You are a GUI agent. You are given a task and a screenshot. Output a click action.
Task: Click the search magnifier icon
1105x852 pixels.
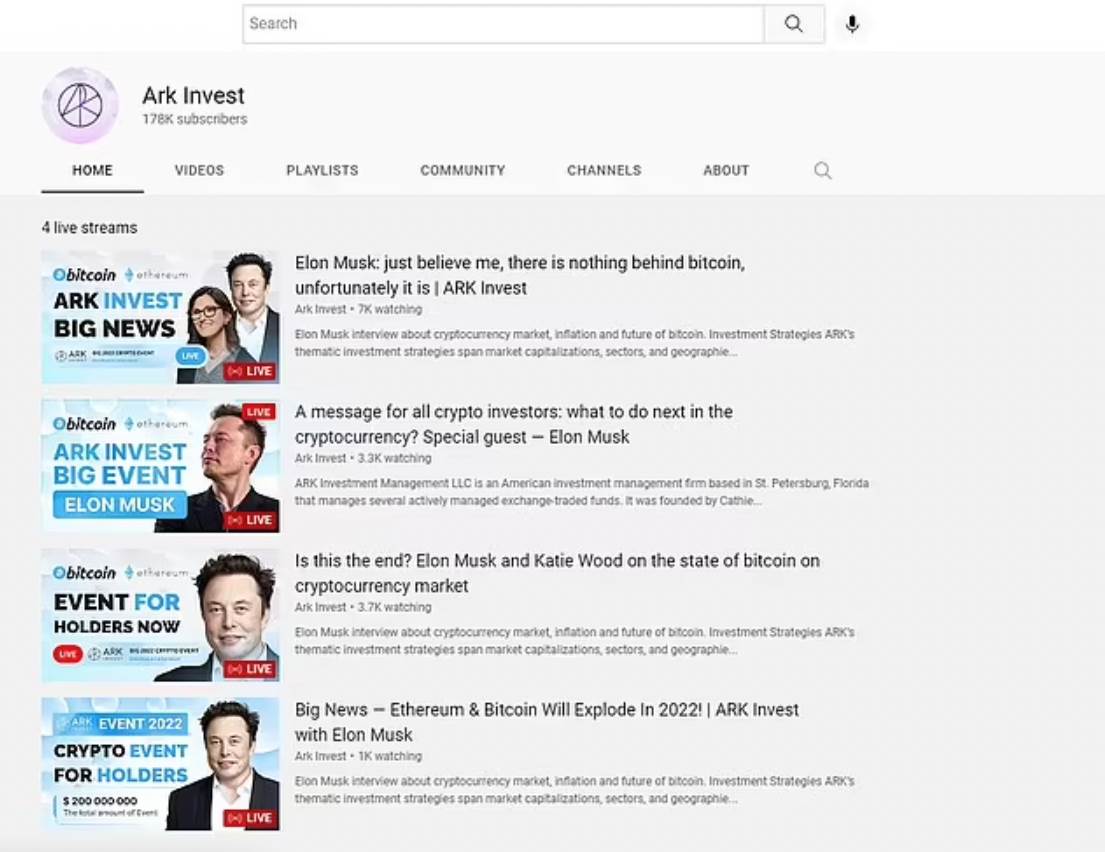795,23
